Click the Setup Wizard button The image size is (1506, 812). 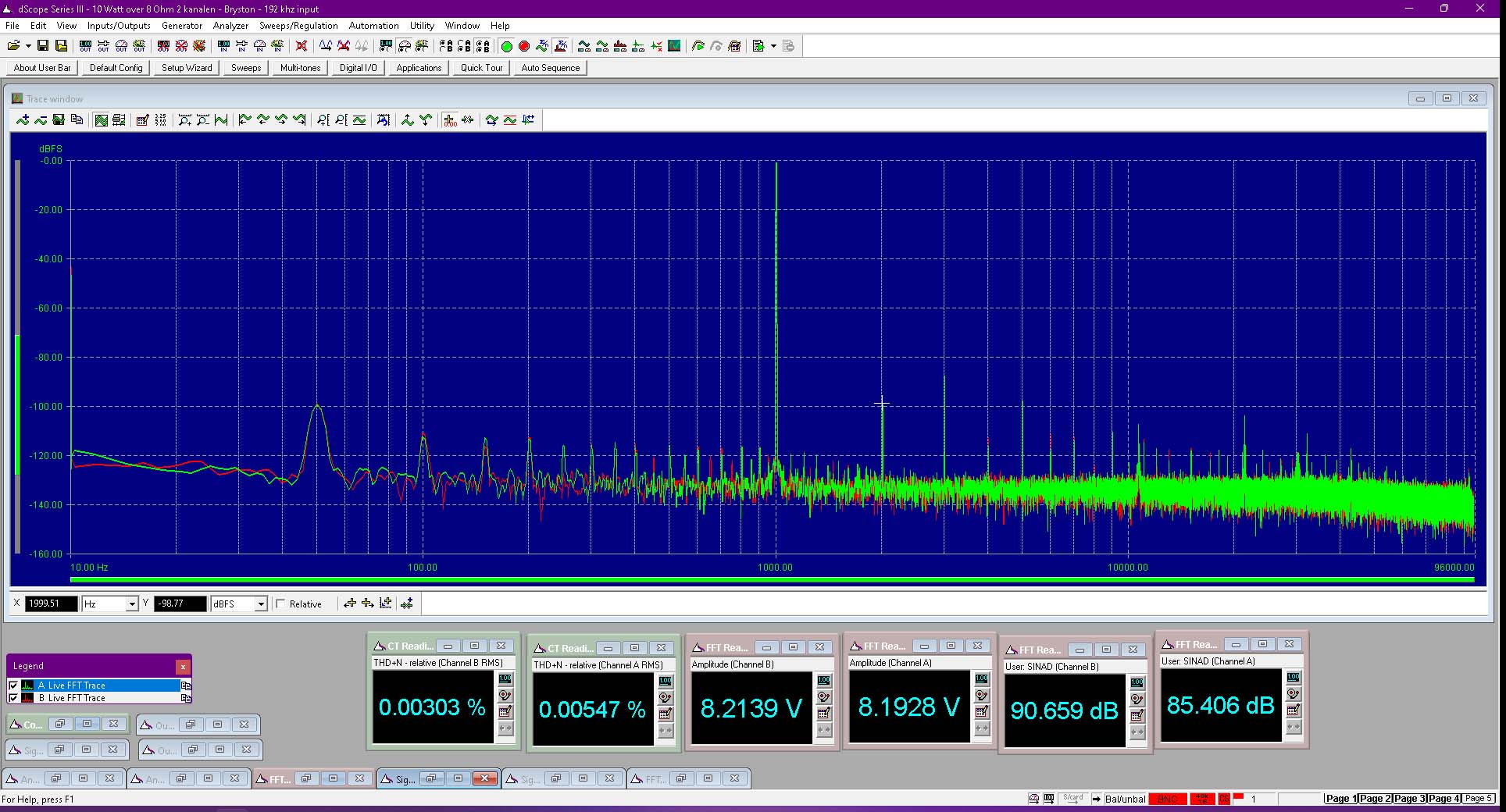[187, 68]
